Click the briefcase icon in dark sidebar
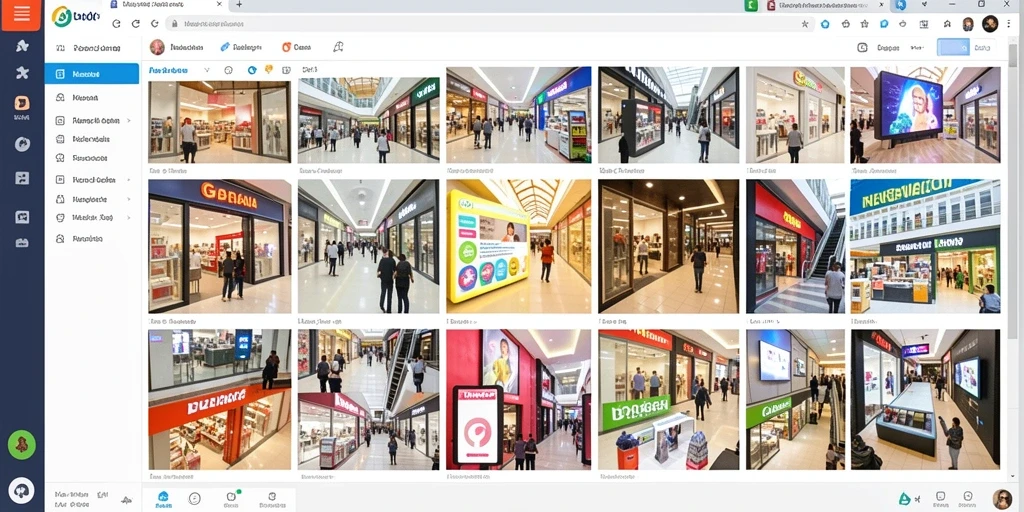This screenshot has height=512, width=1024. 22,243
